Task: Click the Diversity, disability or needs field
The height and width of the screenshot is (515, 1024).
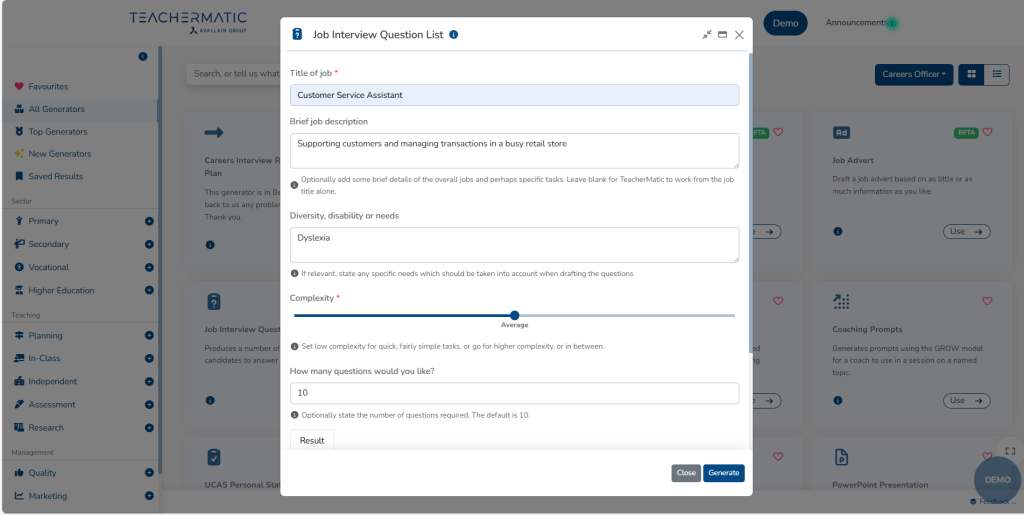Action: [x=515, y=245]
